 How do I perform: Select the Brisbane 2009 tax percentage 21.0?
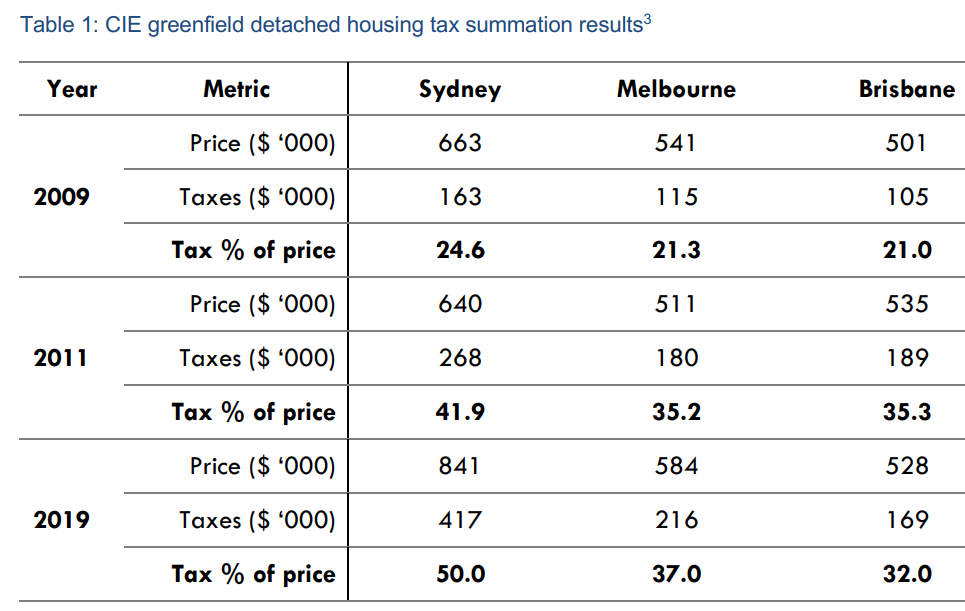907,251
